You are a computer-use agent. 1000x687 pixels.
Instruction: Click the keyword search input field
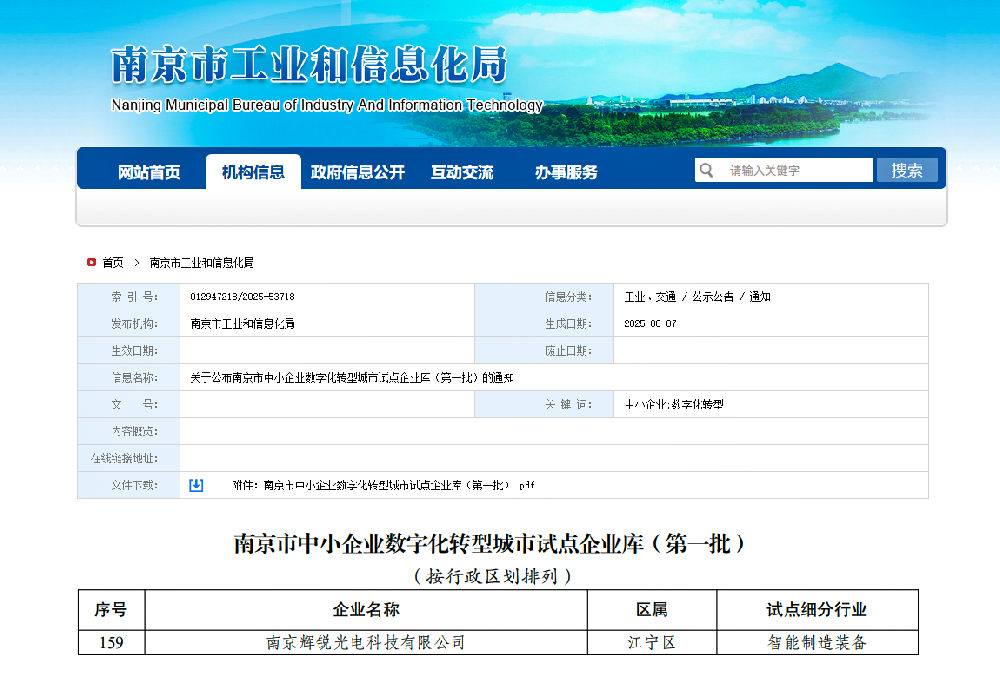tap(795, 169)
